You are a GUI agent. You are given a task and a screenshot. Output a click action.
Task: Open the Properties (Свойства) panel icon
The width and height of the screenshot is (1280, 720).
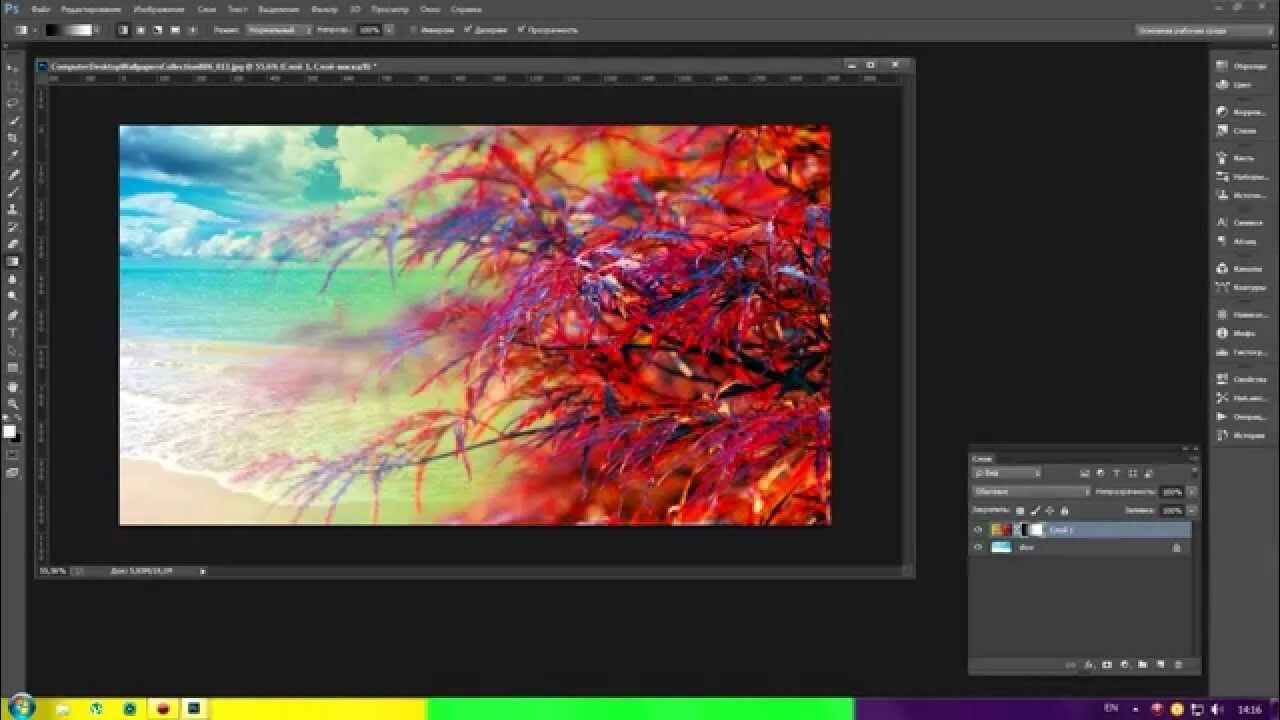(x=1222, y=379)
